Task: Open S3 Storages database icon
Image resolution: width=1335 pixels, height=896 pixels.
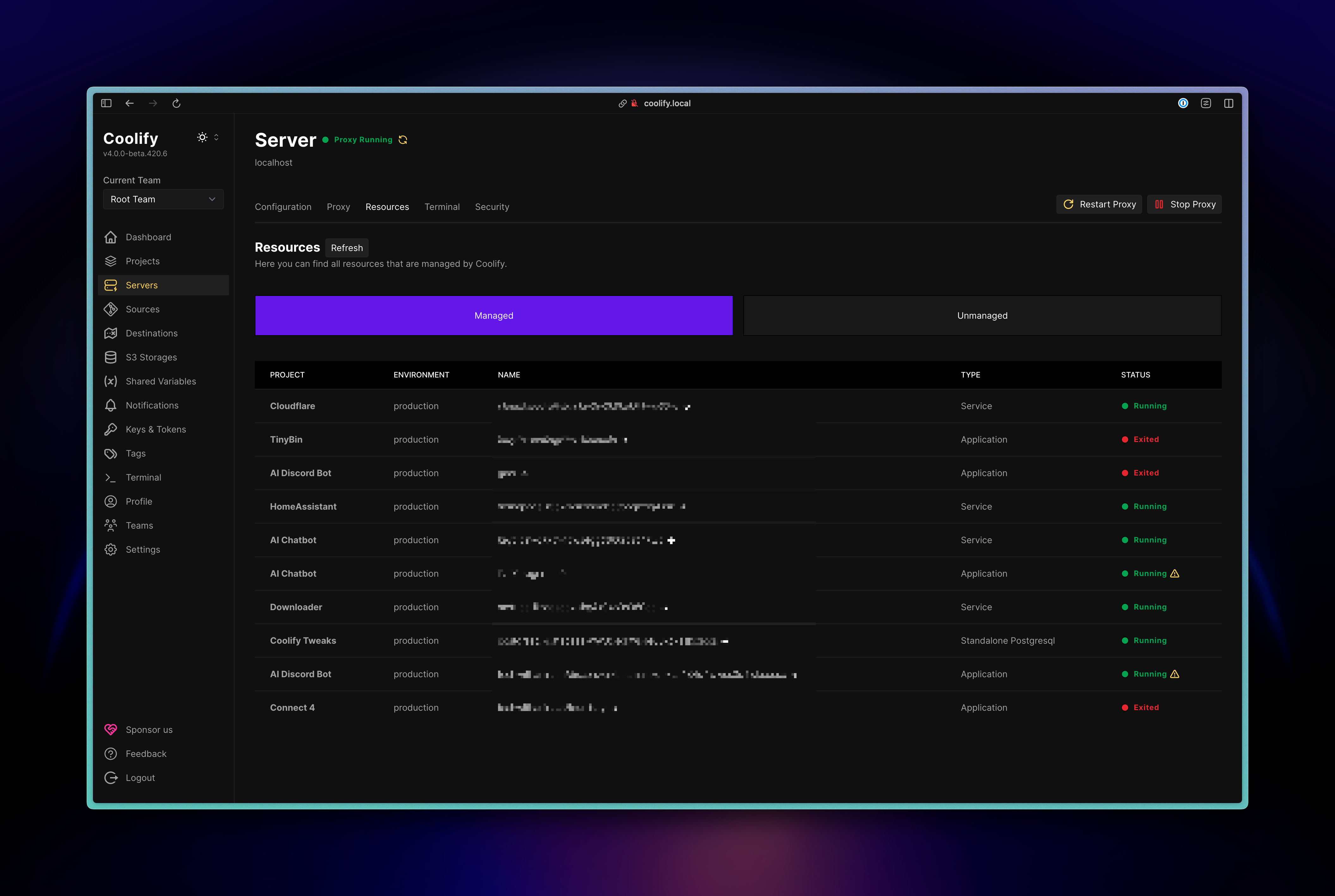Action: point(111,357)
